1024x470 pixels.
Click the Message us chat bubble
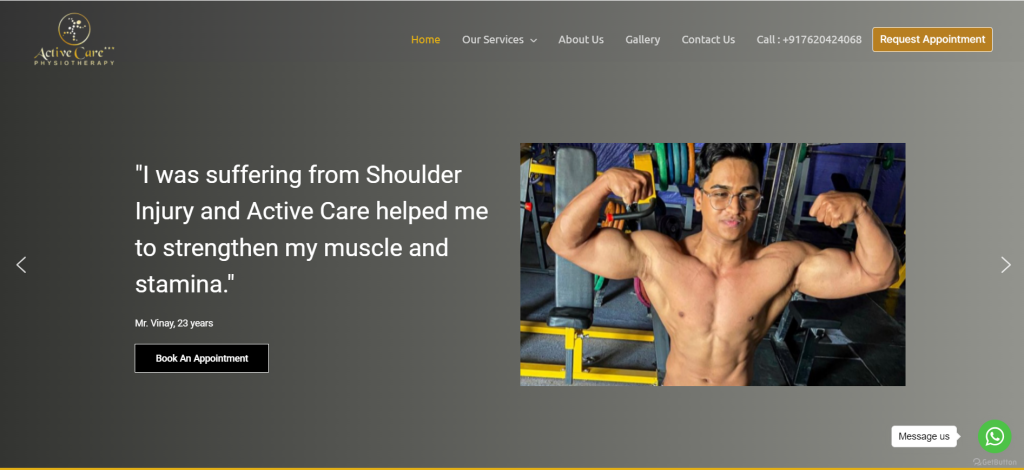924,437
